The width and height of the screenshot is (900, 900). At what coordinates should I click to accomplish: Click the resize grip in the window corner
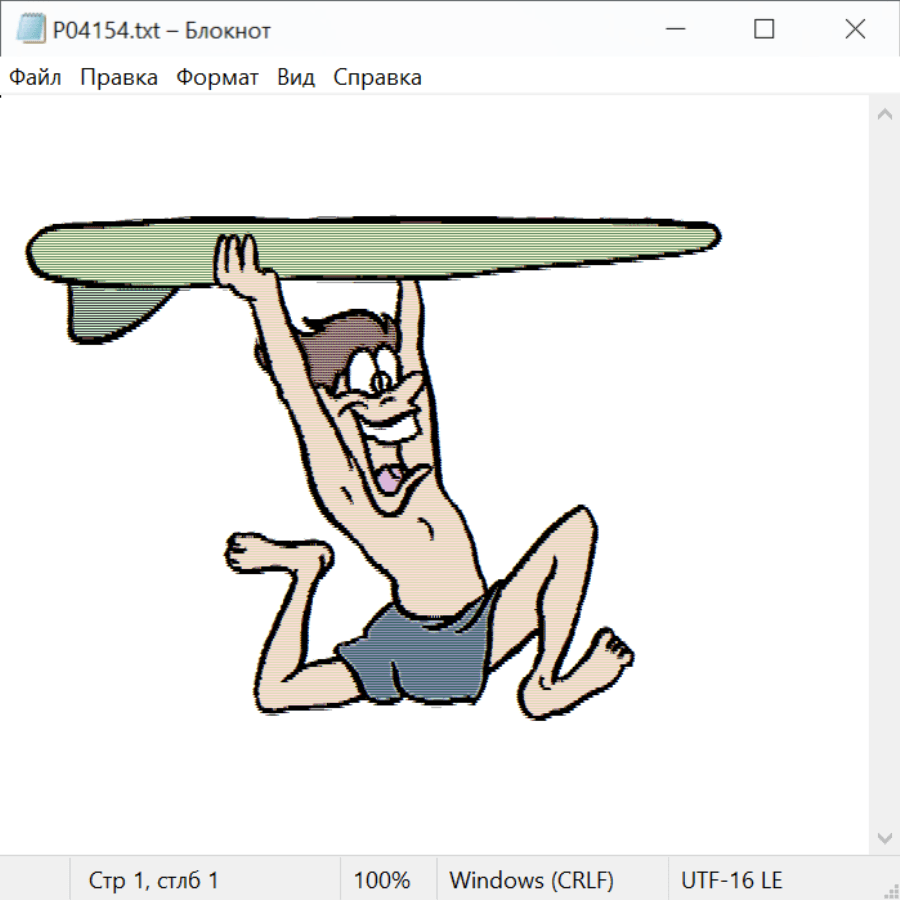(x=890, y=890)
